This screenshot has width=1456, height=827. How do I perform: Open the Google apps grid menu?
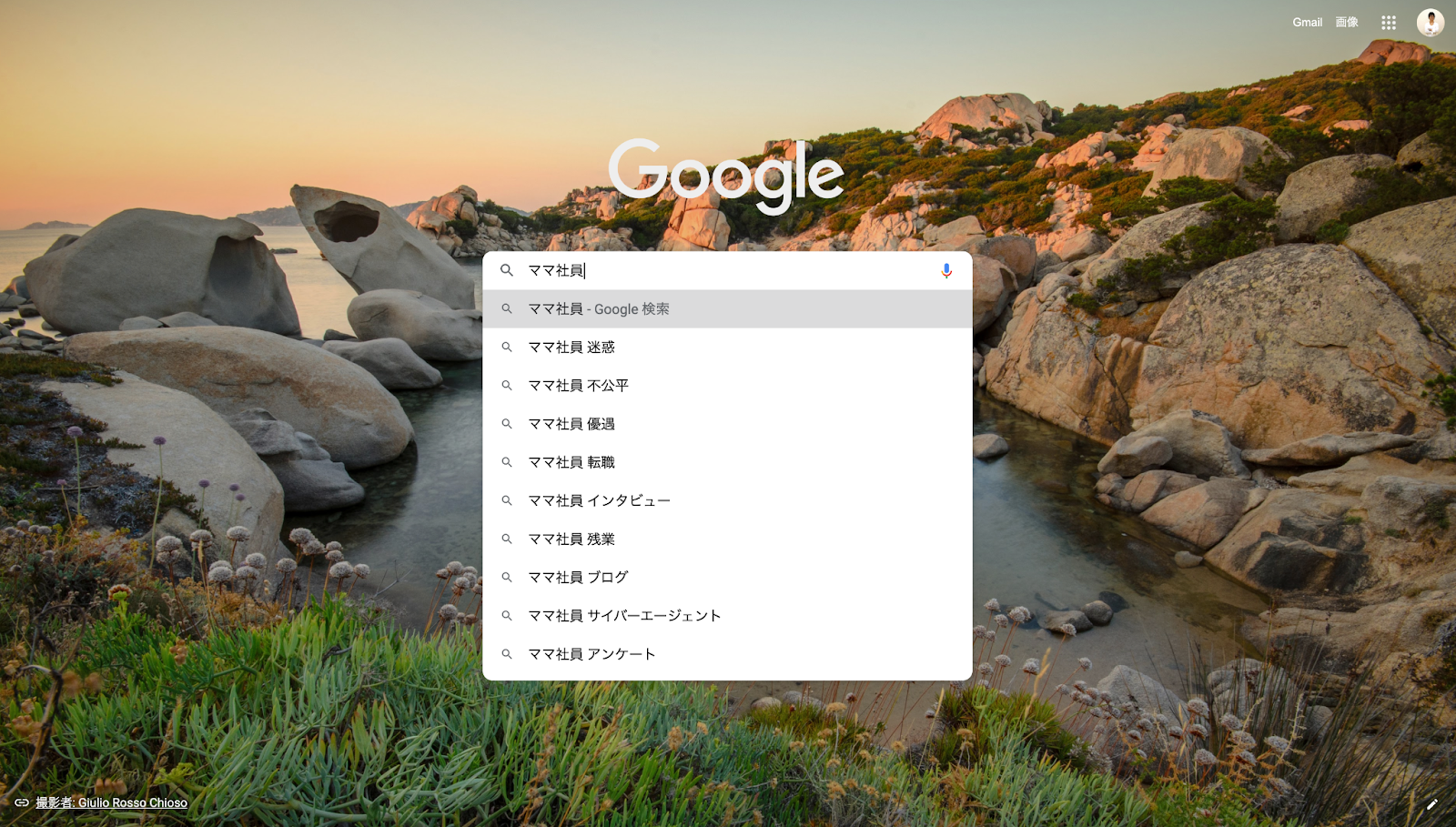[1389, 23]
